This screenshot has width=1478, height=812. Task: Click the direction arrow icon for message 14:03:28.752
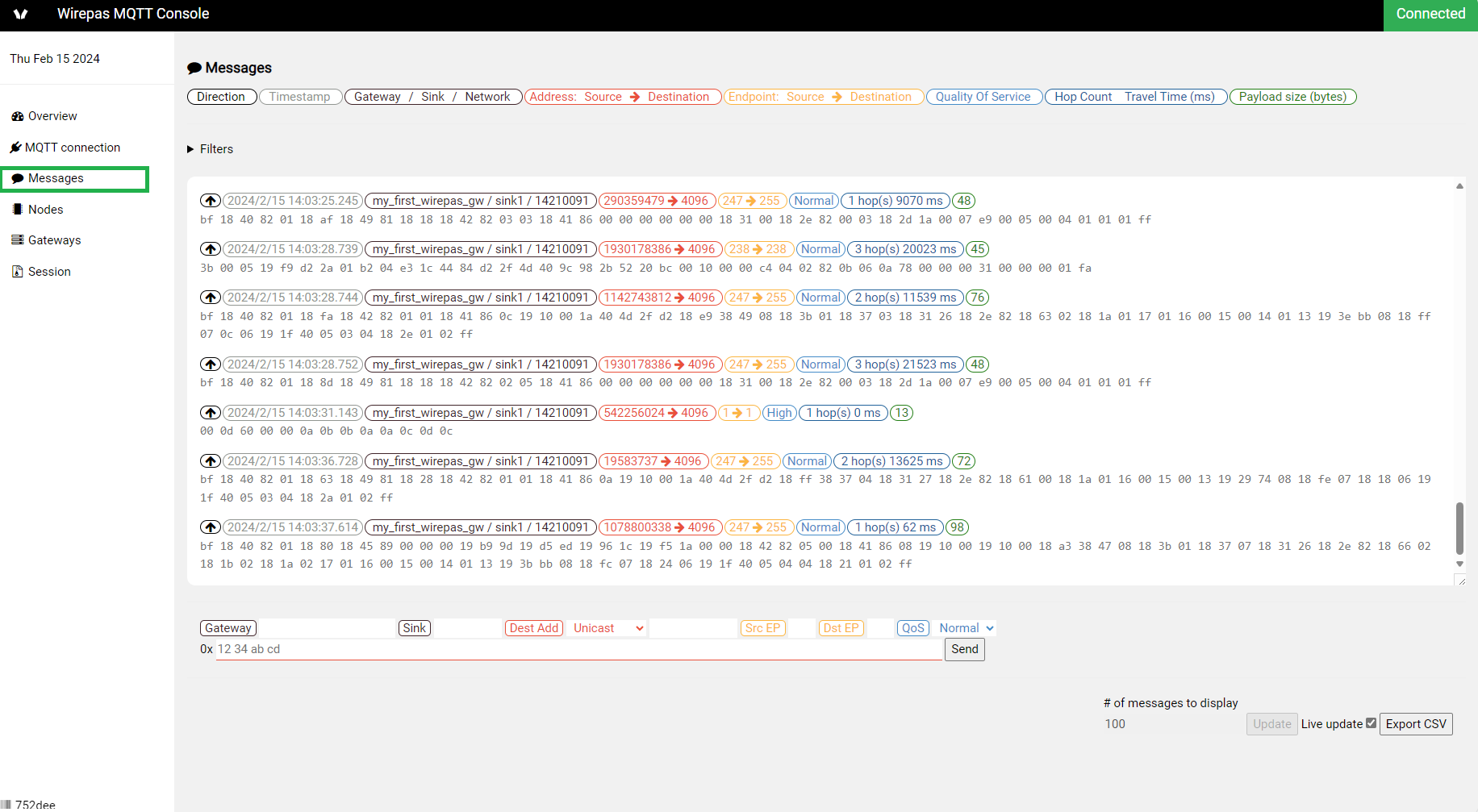[x=211, y=364]
